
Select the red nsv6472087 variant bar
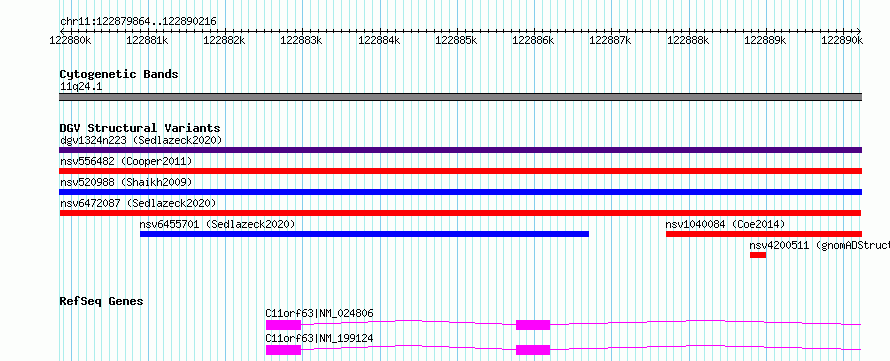[x=460, y=213]
